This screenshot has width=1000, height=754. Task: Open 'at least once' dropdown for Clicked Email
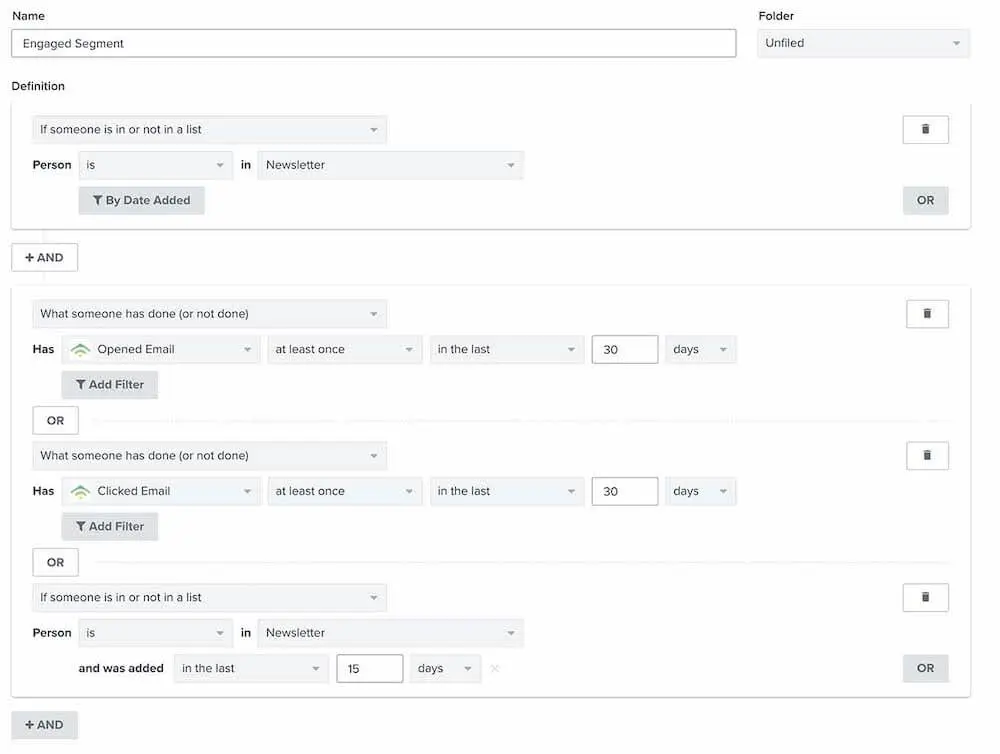pyautogui.click(x=344, y=492)
